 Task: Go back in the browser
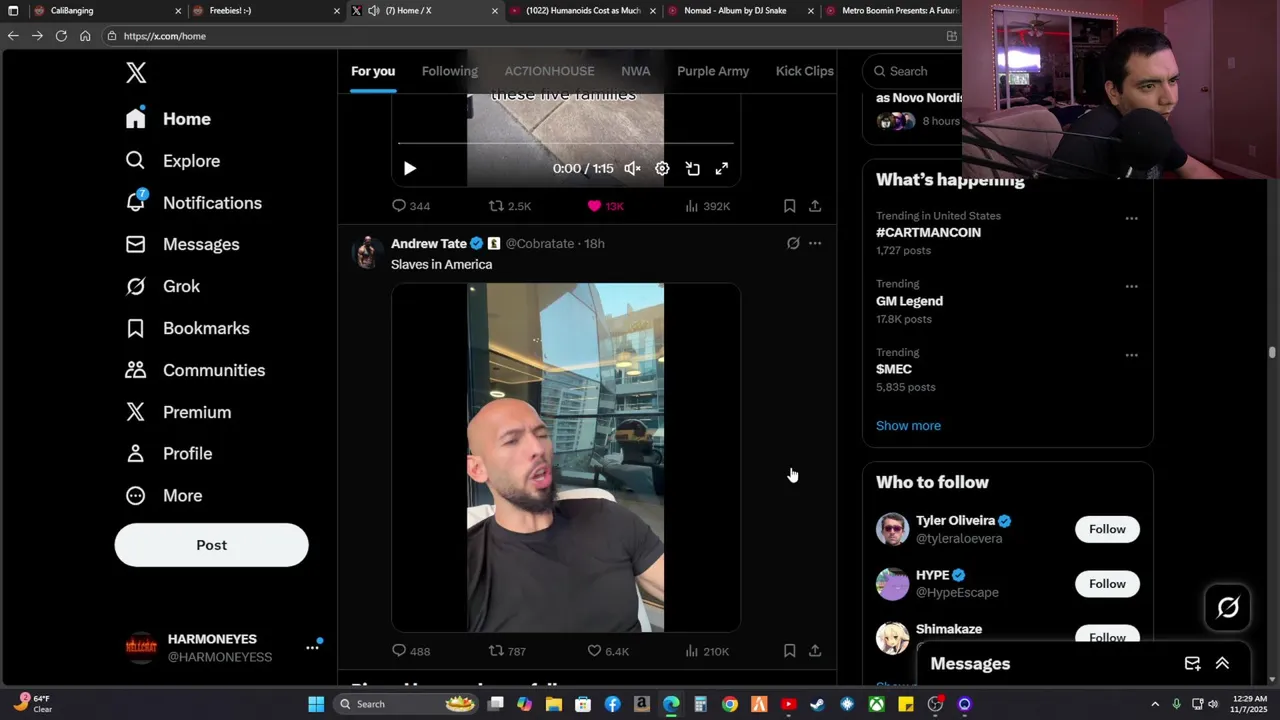(x=13, y=36)
